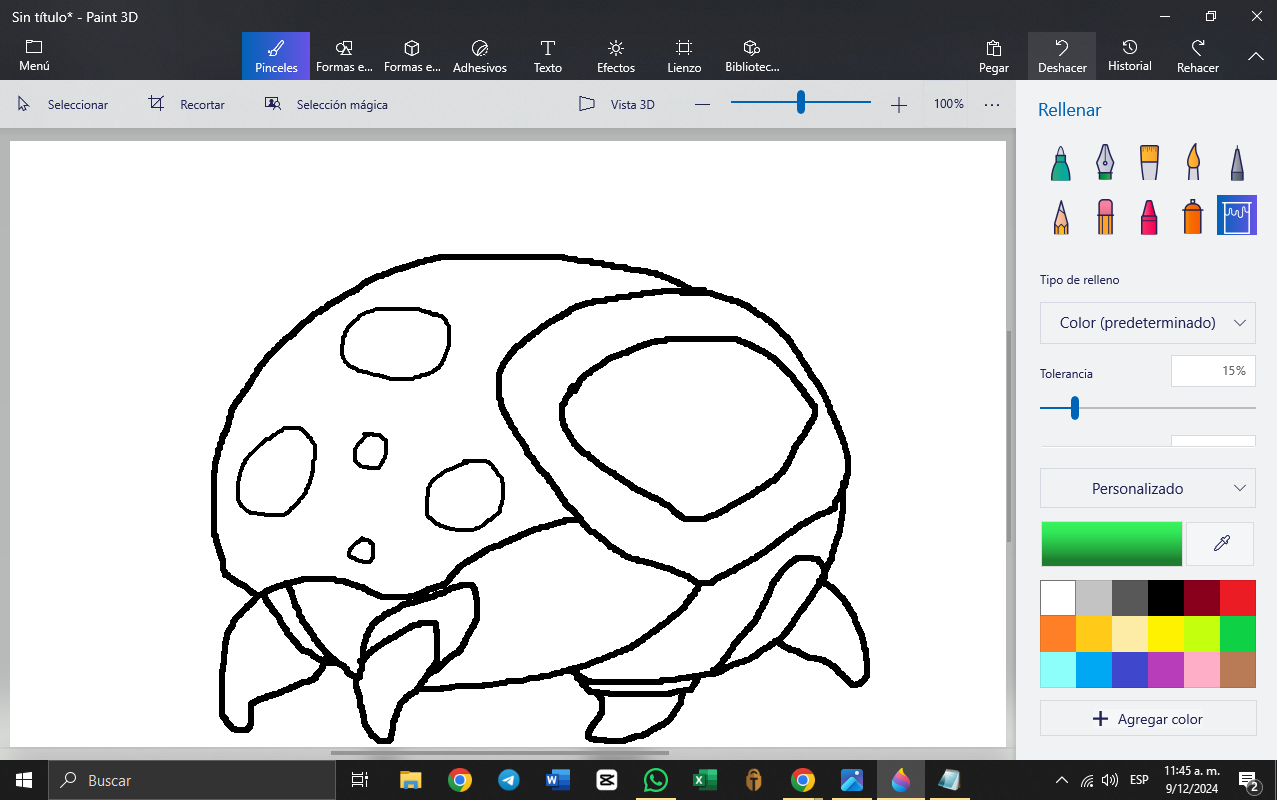Image resolution: width=1277 pixels, height=800 pixels.
Task: Click the zoom in plus button
Action: click(x=899, y=104)
